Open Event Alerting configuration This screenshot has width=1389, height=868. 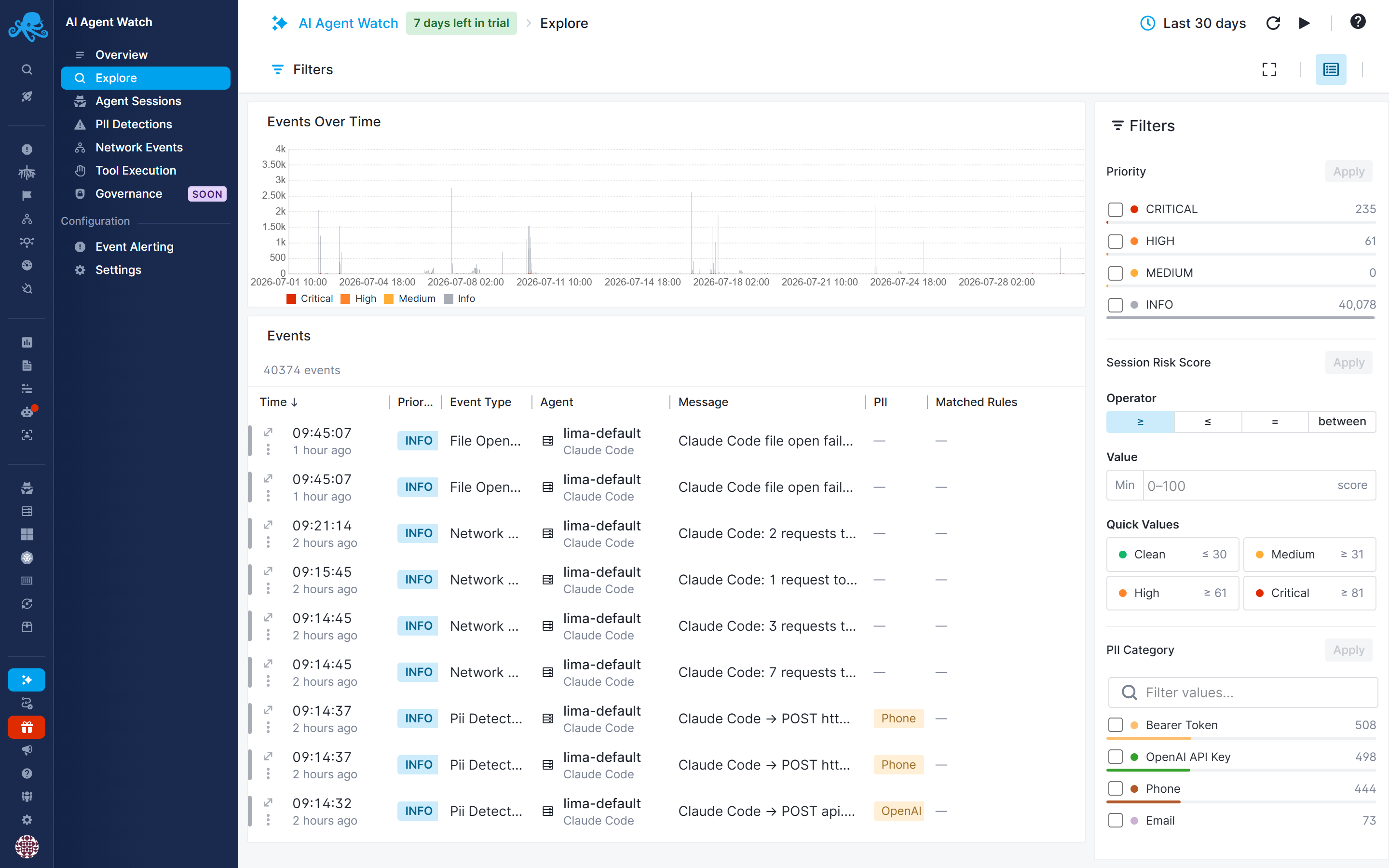coord(145,246)
